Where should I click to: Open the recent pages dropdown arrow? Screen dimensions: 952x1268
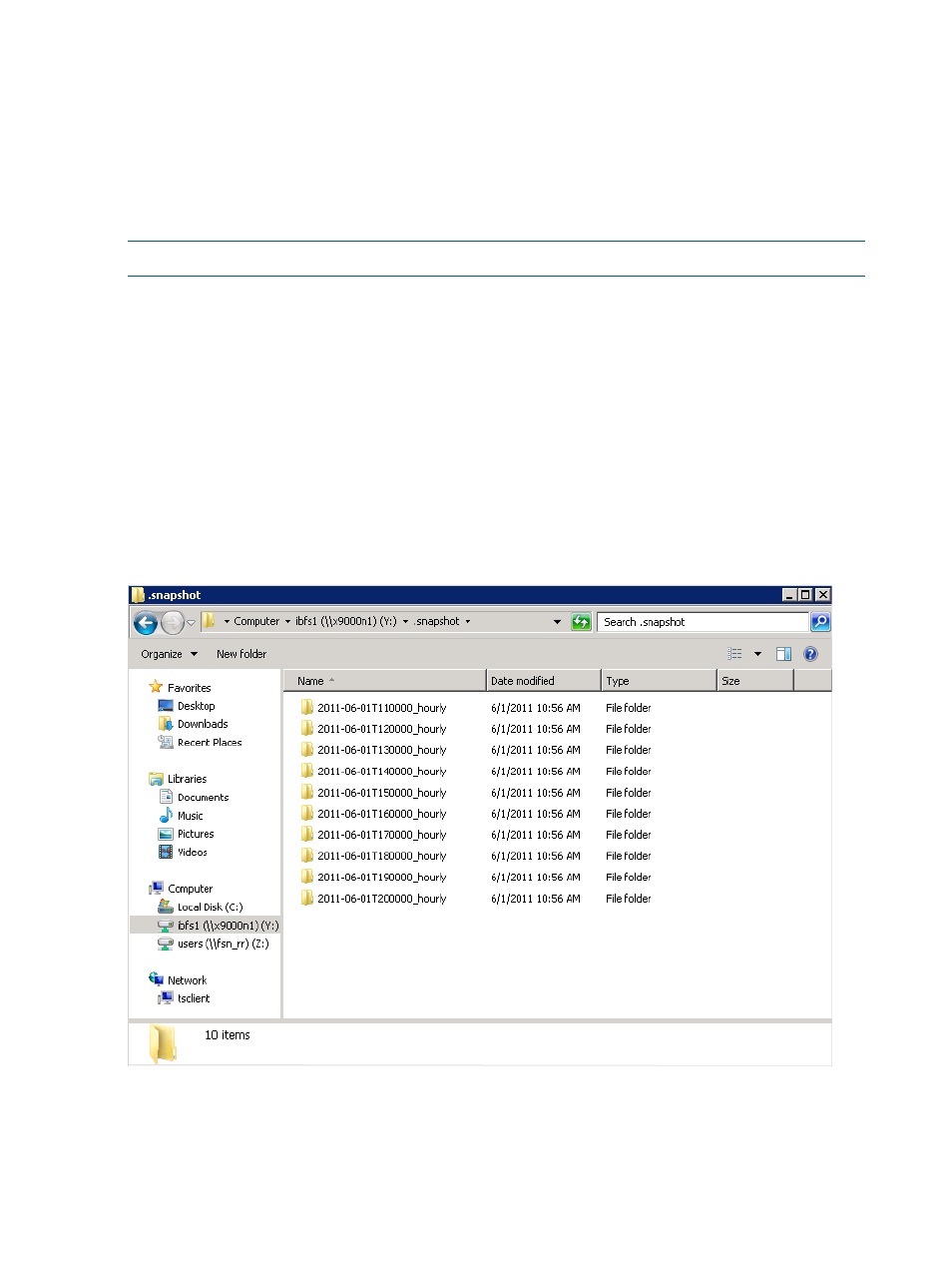191,623
